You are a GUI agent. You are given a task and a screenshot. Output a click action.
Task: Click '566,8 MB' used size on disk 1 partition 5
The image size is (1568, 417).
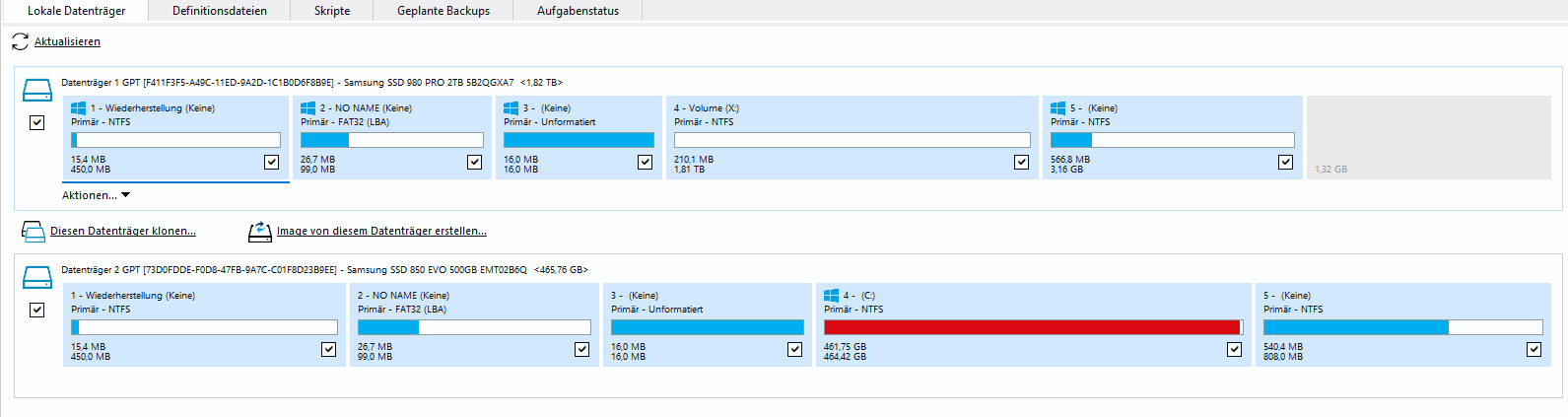[1070, 159]
